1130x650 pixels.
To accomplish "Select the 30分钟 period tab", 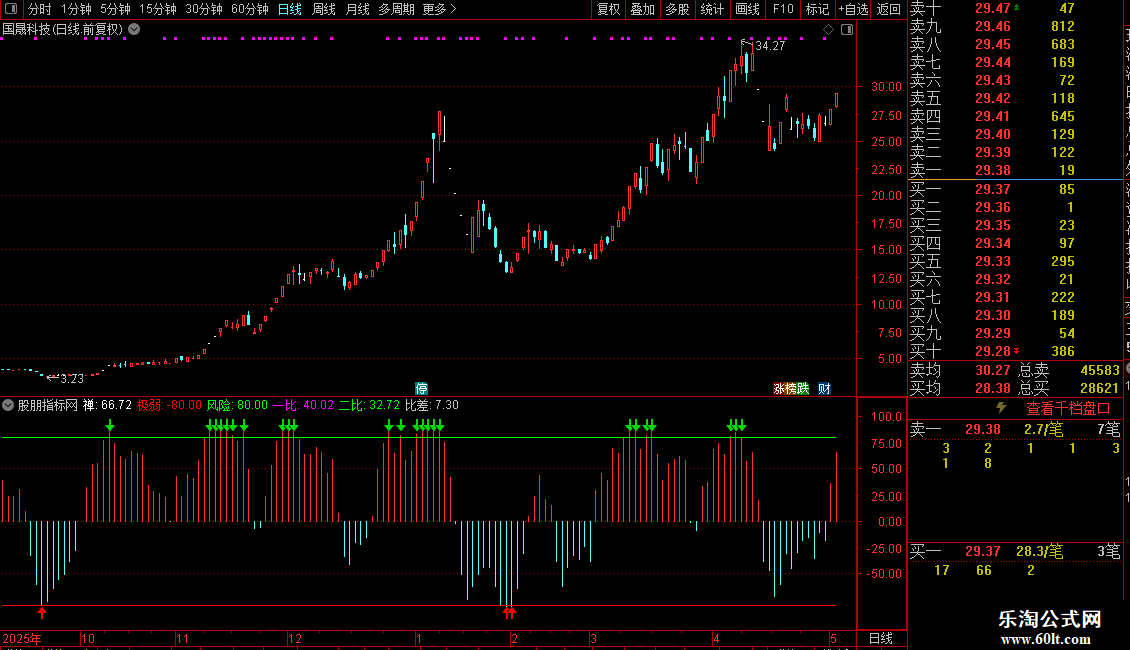I will [x=204, y=9].
